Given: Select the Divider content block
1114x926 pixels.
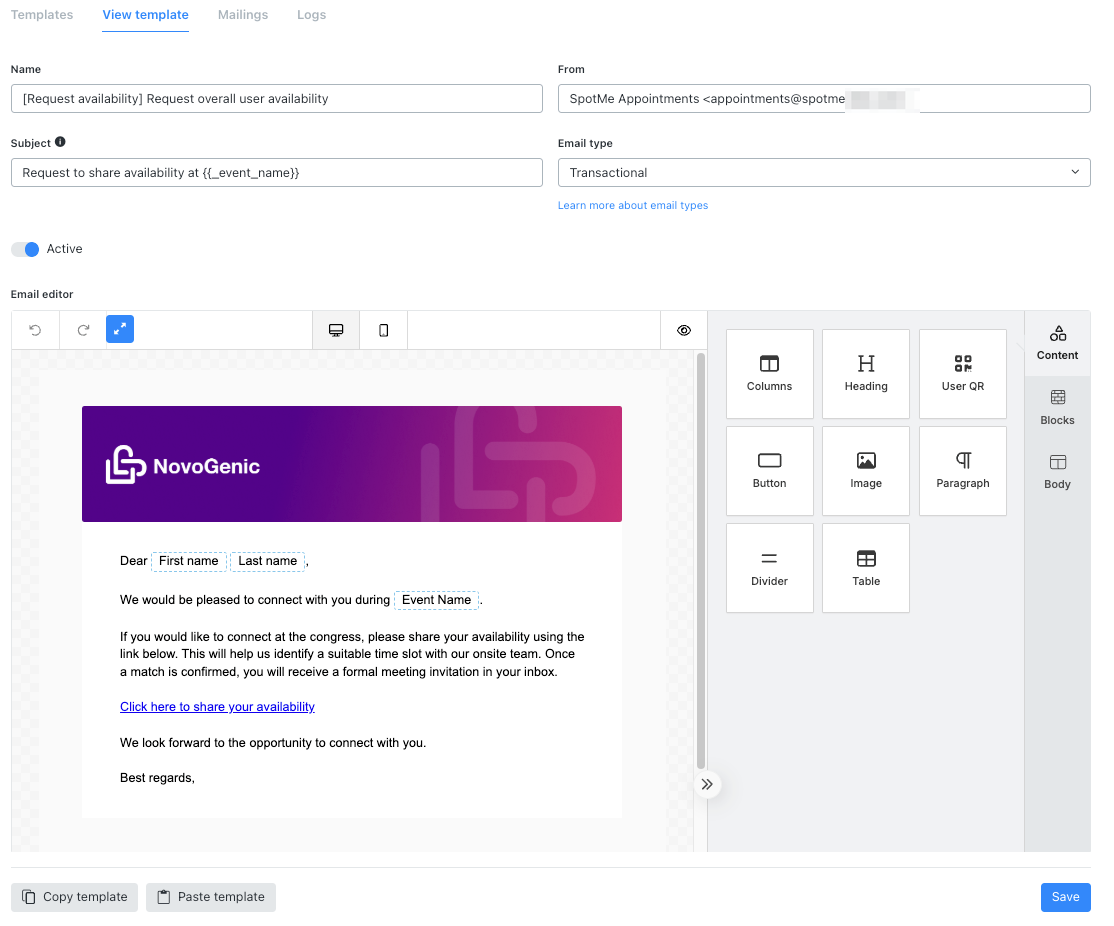Looking at the screenshot, I should coord(769,569).
